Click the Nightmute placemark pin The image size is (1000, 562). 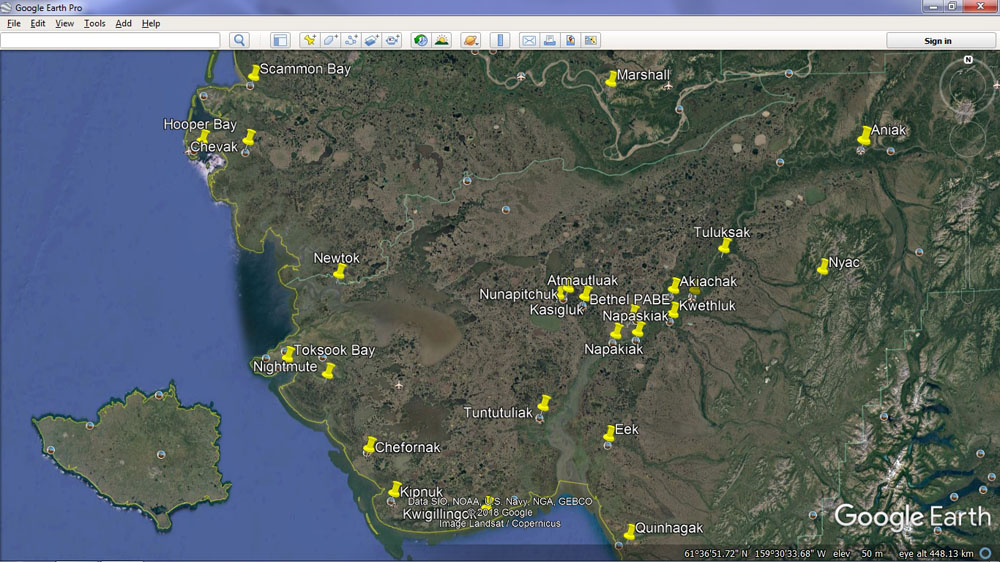coord(328,371)
